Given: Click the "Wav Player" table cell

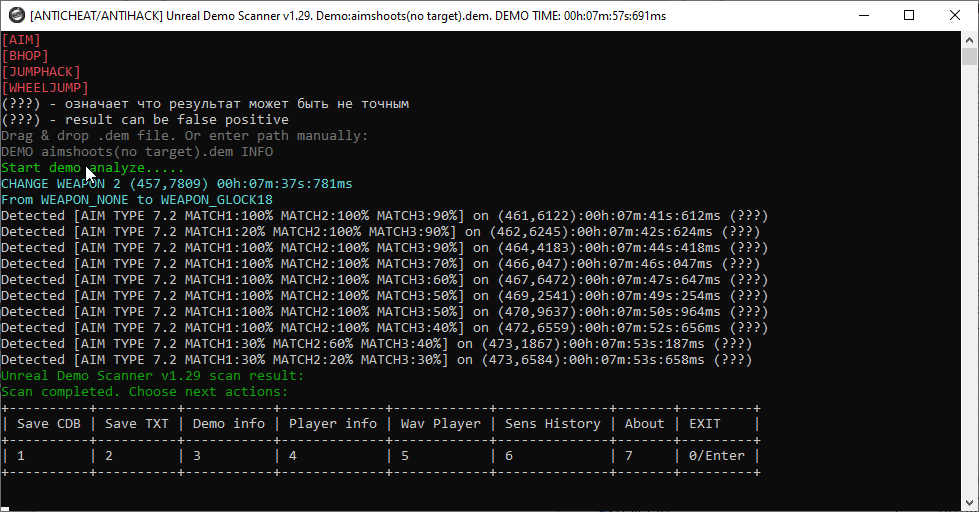Looking at the screenshot, I should point(441,424).
